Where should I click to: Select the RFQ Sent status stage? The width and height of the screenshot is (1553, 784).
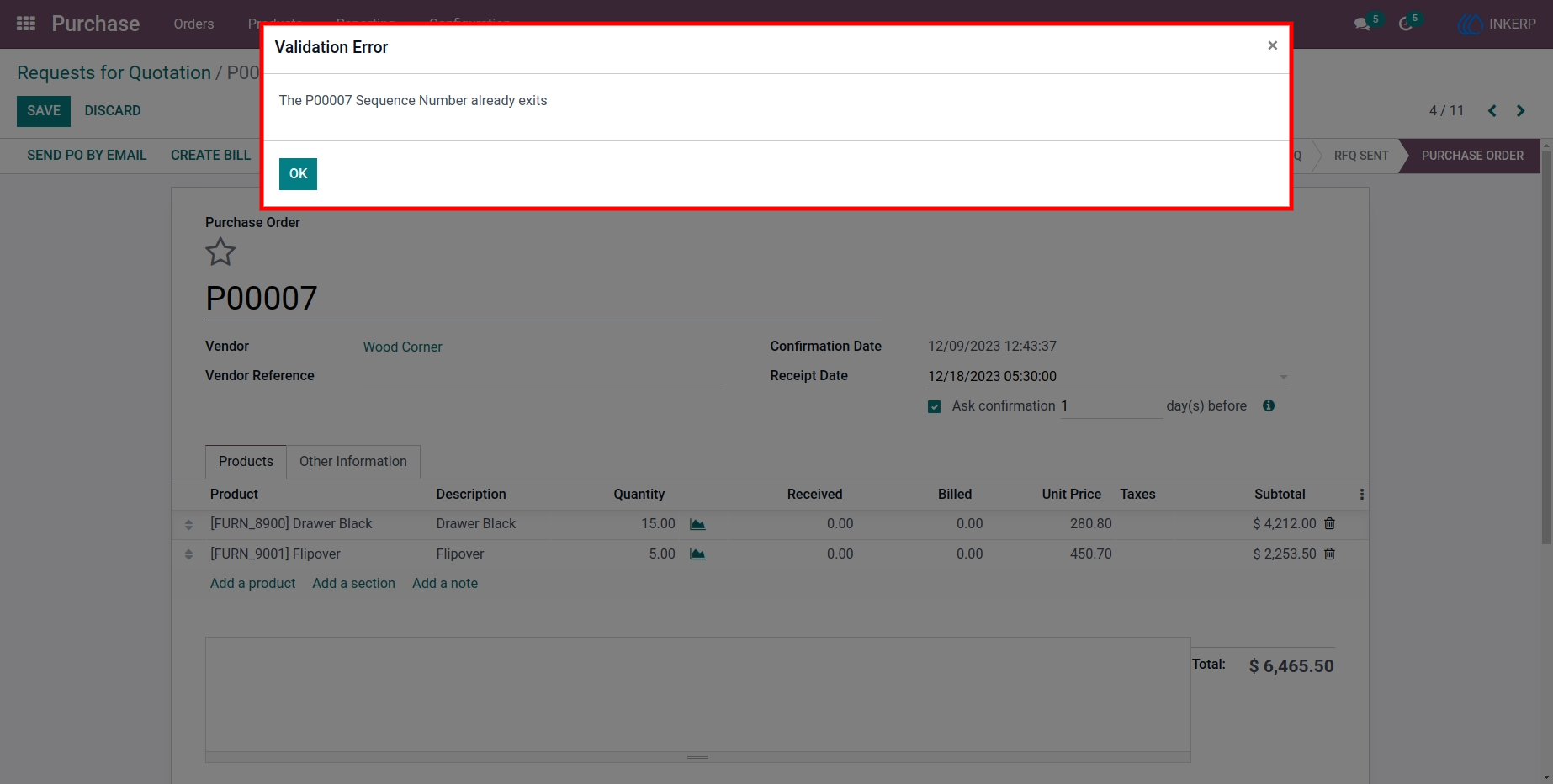[1361, 156]
